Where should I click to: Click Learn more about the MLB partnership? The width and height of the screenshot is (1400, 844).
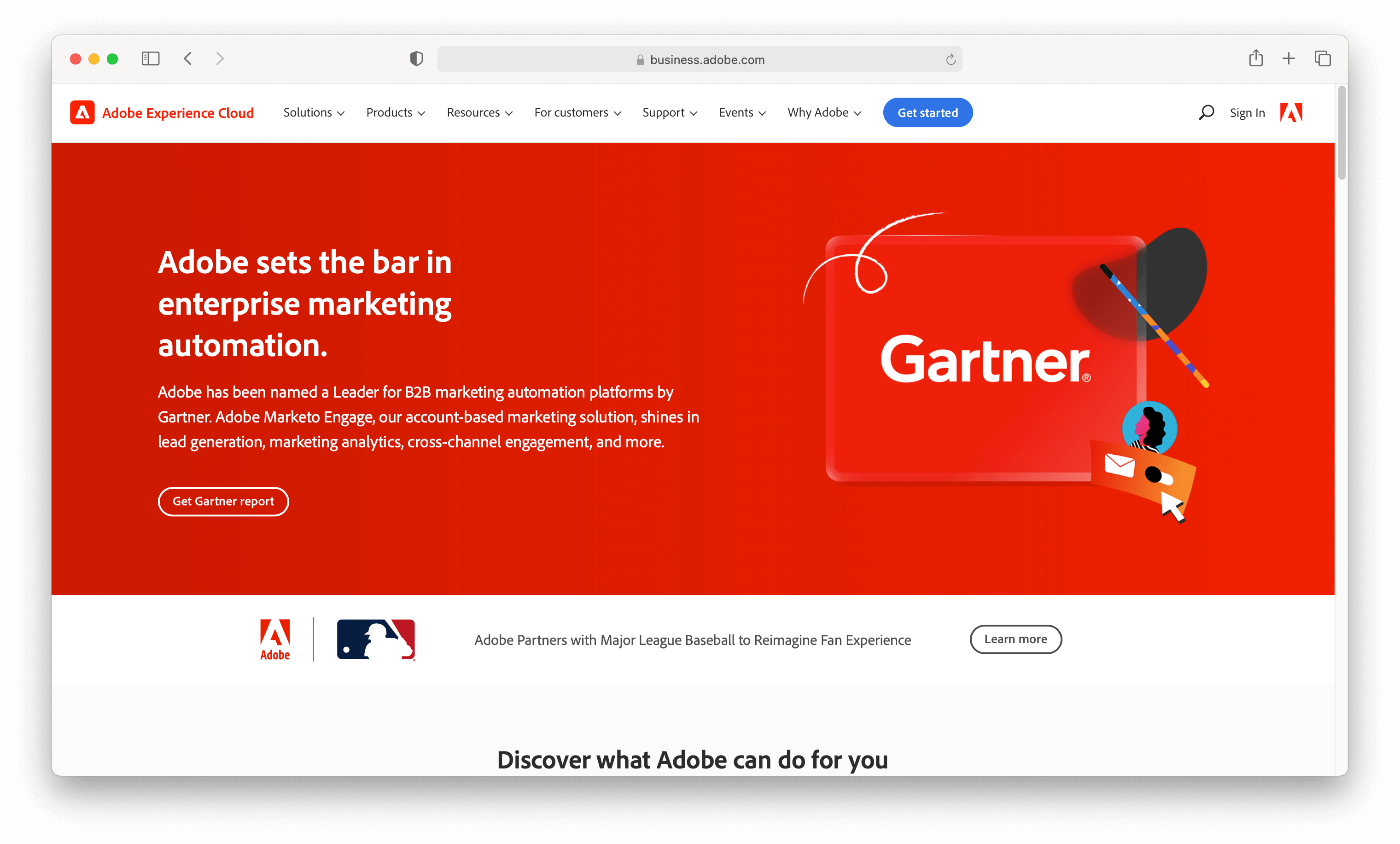point(1015,639)
